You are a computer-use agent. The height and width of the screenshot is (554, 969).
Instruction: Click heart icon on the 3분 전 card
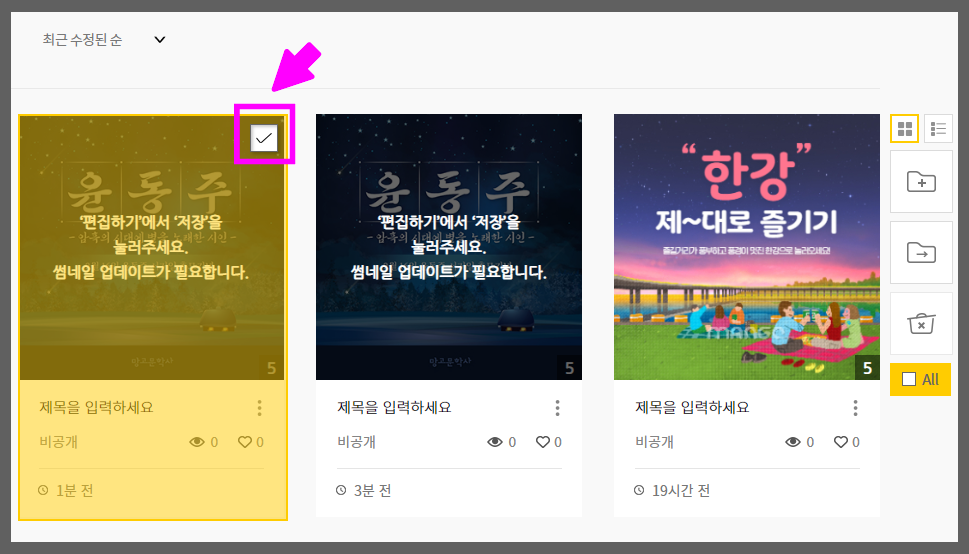543,442
